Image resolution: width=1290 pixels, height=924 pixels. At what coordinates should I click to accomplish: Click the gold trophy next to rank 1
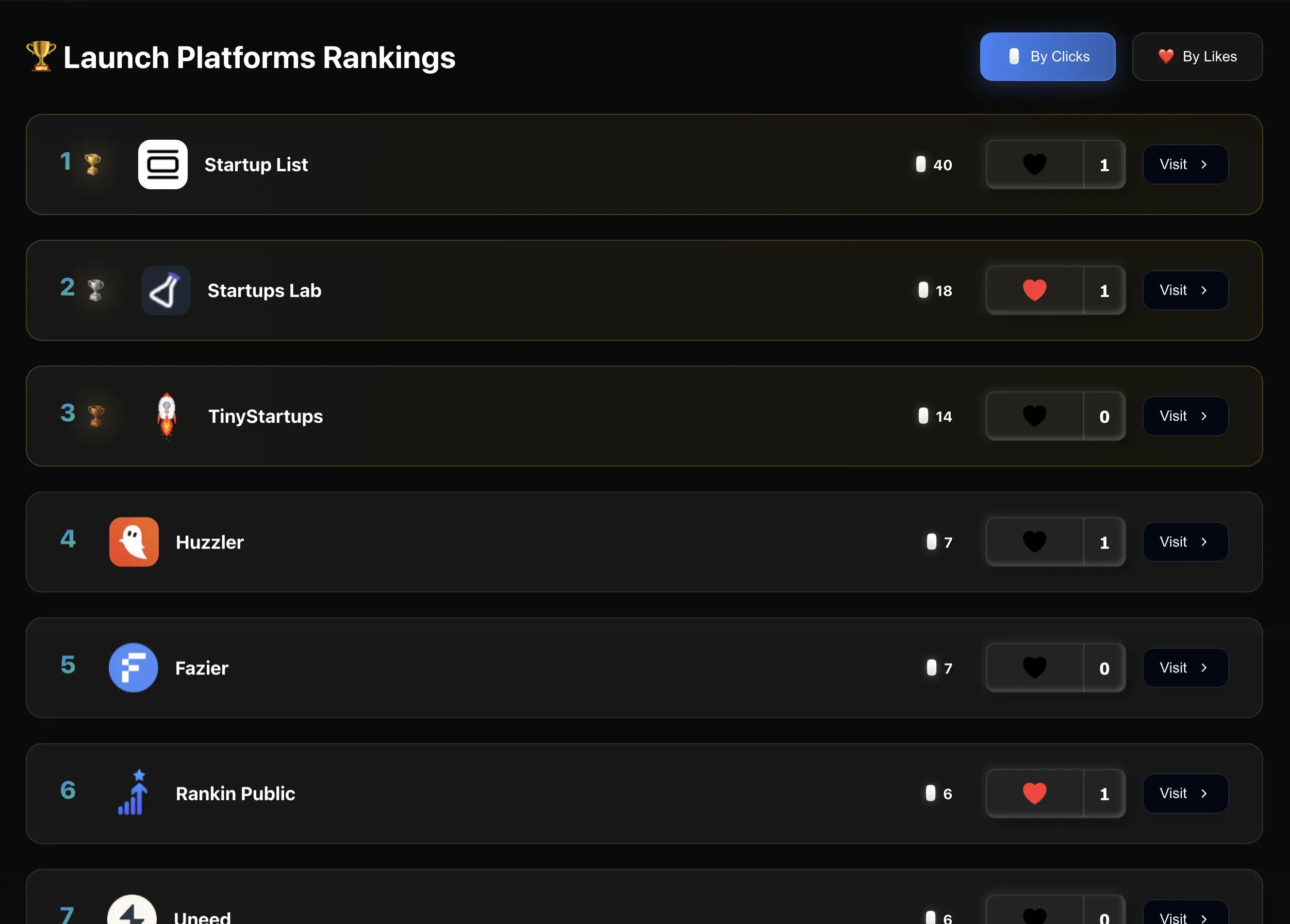point(93,164)
